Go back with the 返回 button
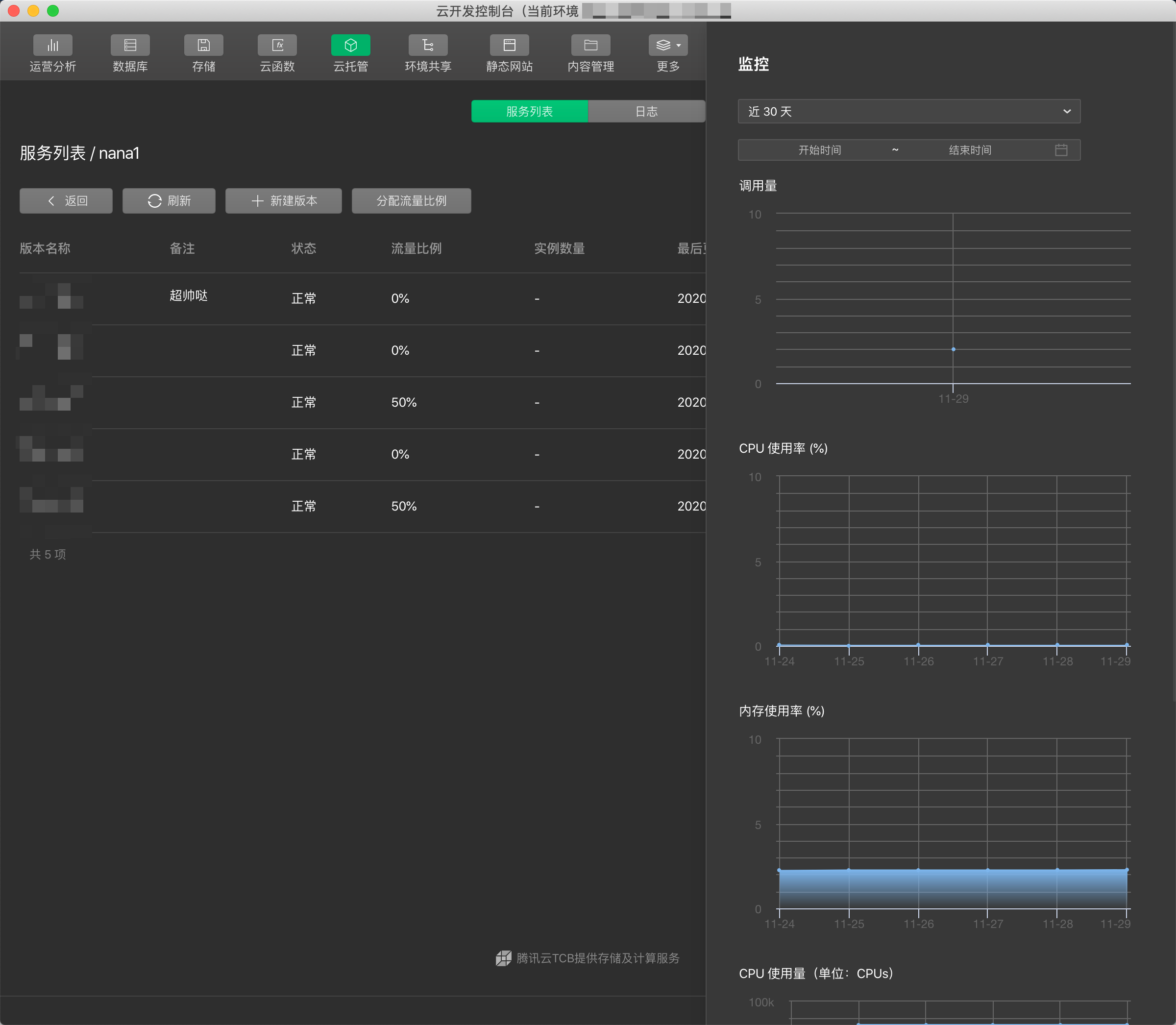The image size is (1176, 1025). click(66, 201)
